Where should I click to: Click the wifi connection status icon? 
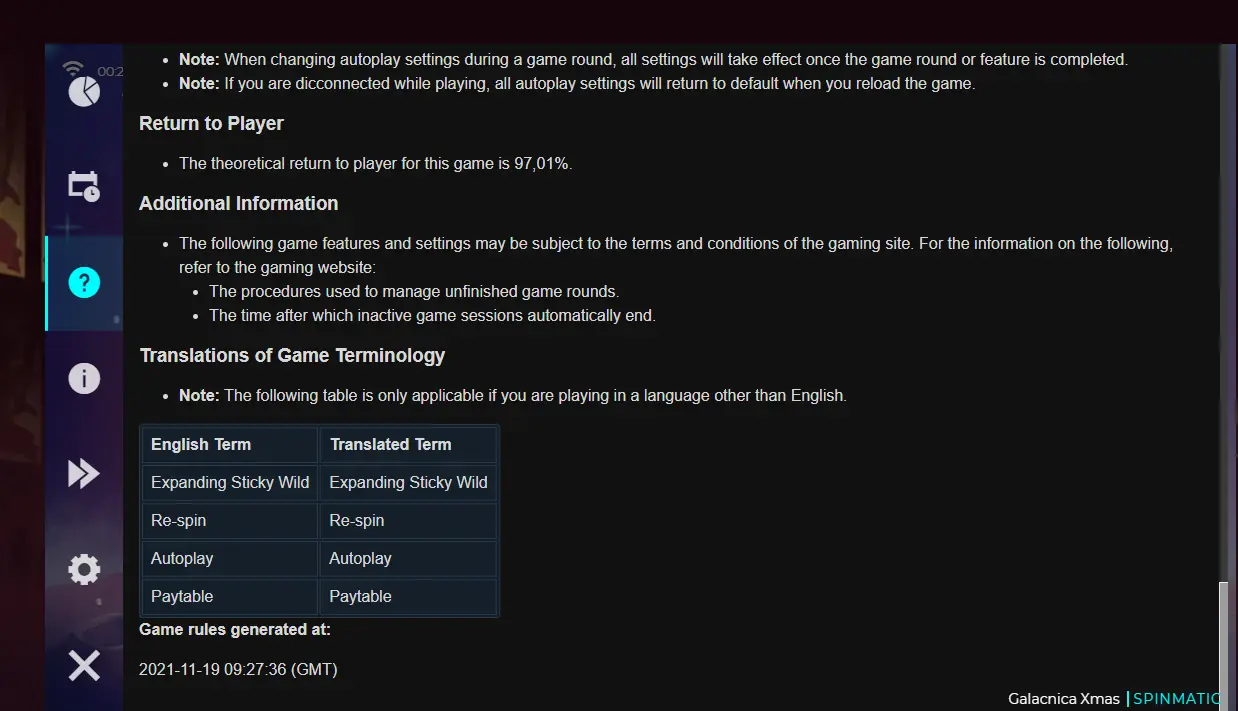(x=73, y=68)
